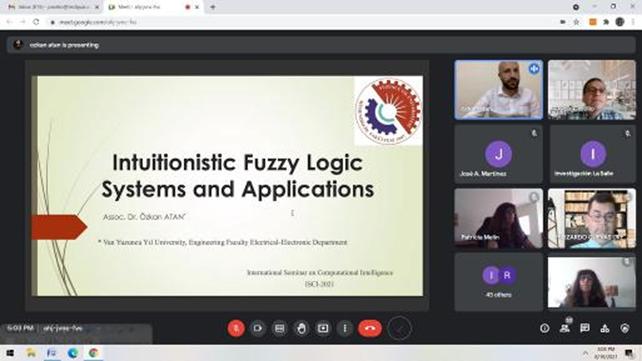Open a new browser tab
642x361 pixels.
click(212, 7)
